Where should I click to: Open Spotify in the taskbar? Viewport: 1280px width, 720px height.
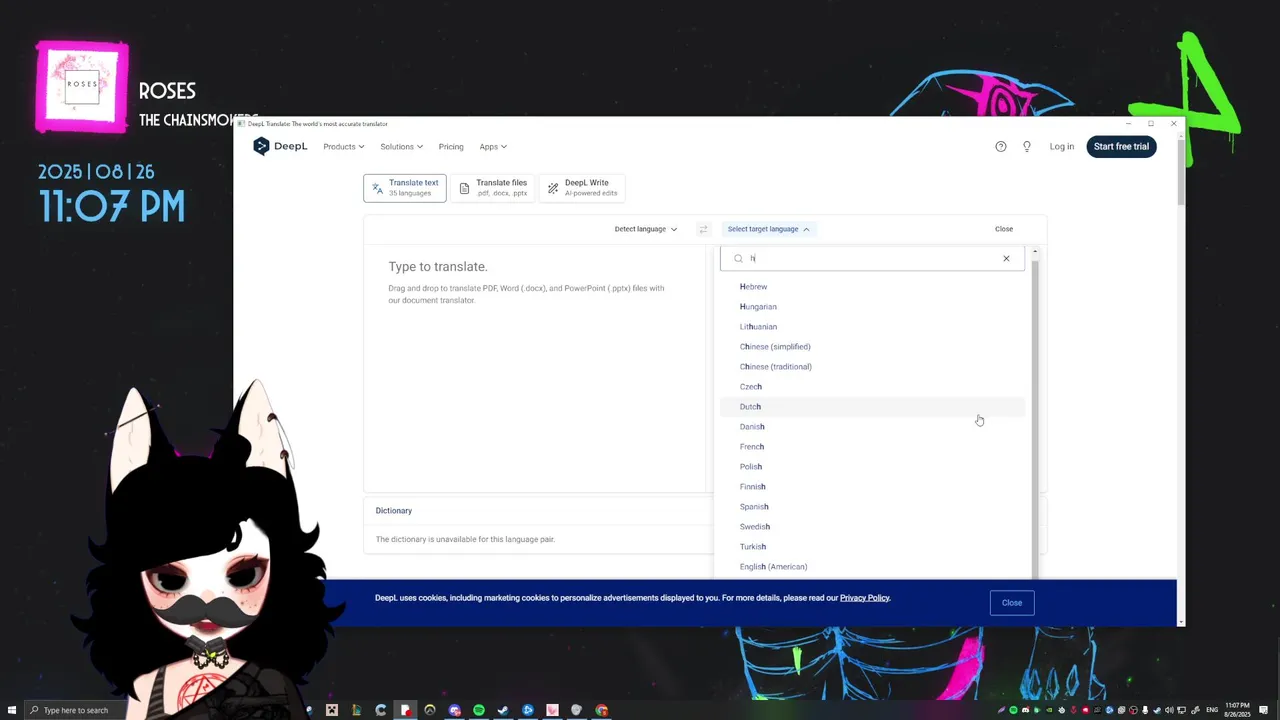click(479, 710)
